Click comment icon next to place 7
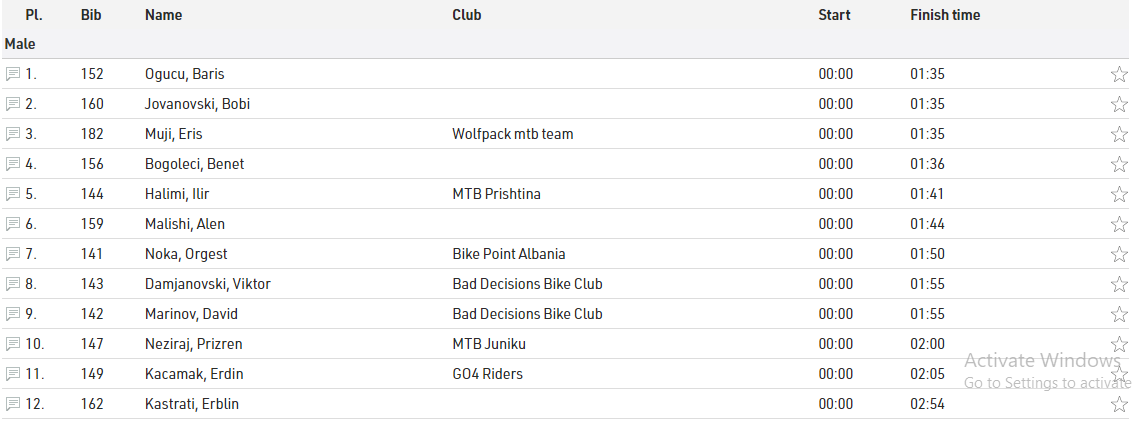 coord(13,254)
